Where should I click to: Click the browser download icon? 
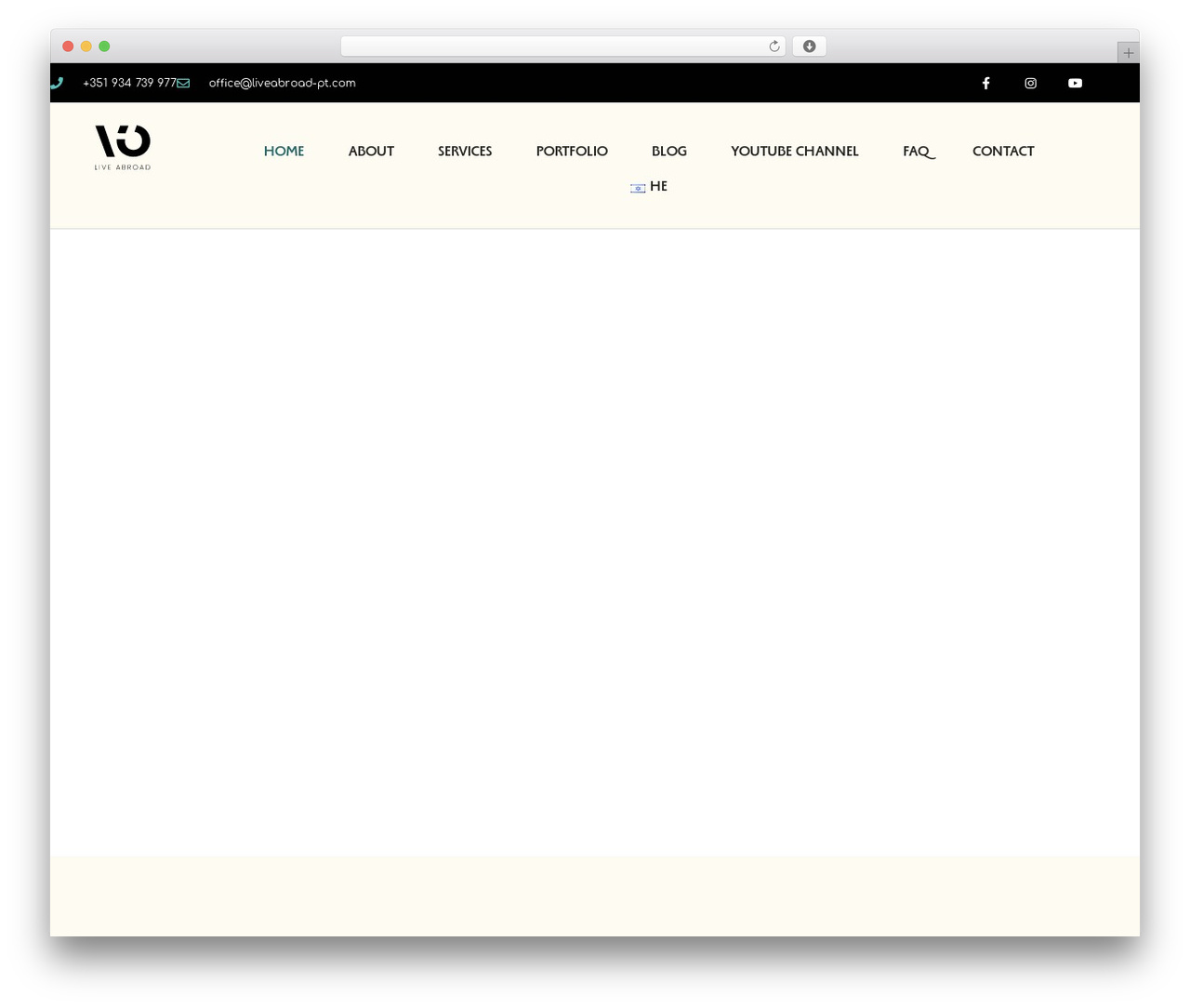(x=809, y=46)
